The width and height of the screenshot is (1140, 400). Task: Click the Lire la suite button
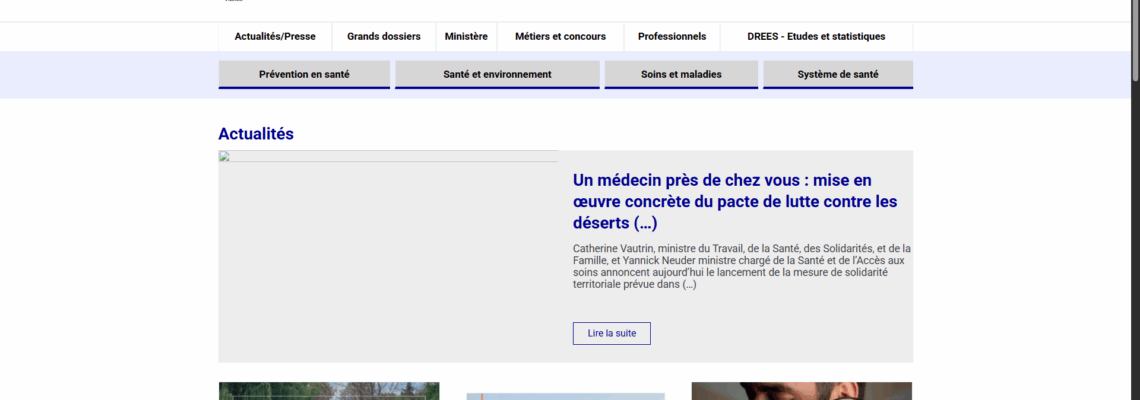point(611,333)
